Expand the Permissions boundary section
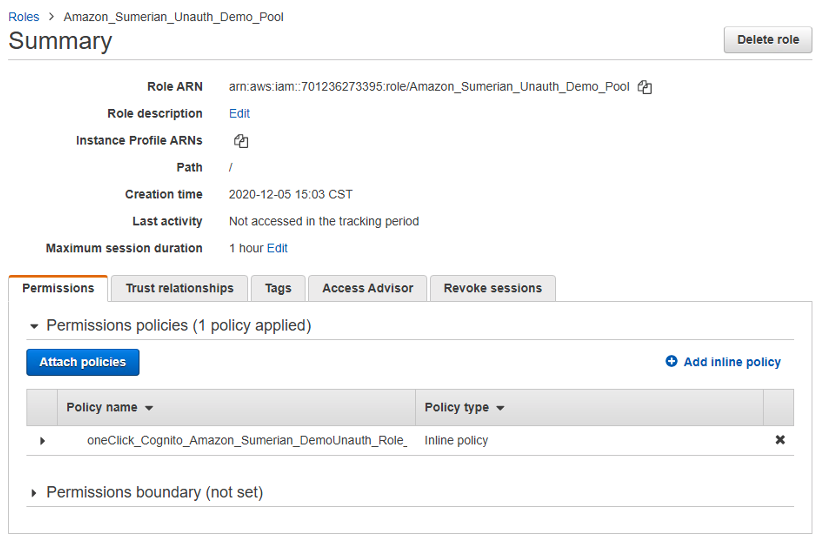The image size is (824, 546). (34, 493)
